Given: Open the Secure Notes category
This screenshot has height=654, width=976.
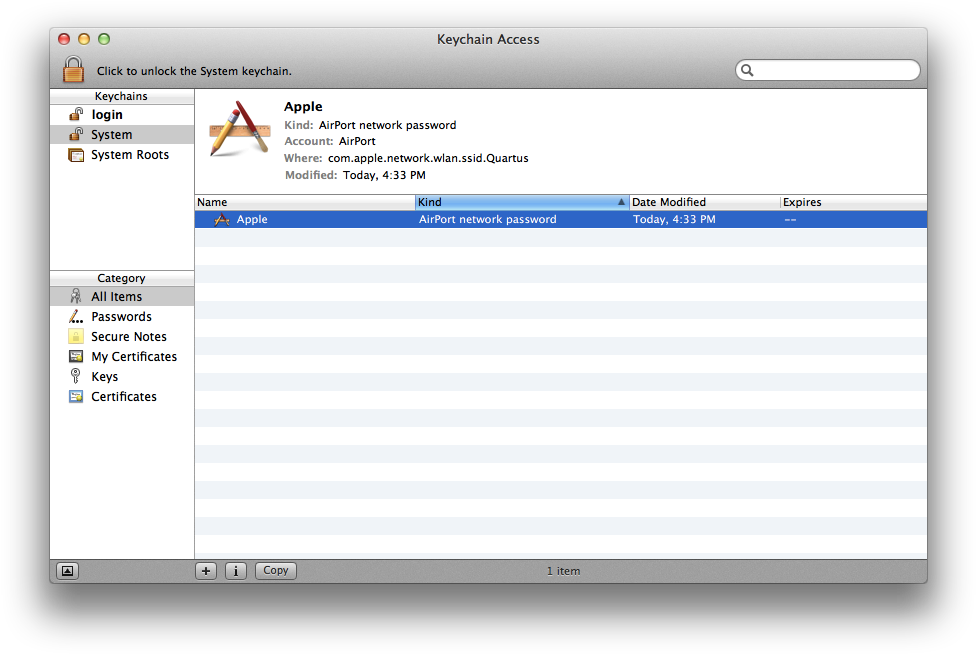Looking at the screenshot, I should click(128, 337).
